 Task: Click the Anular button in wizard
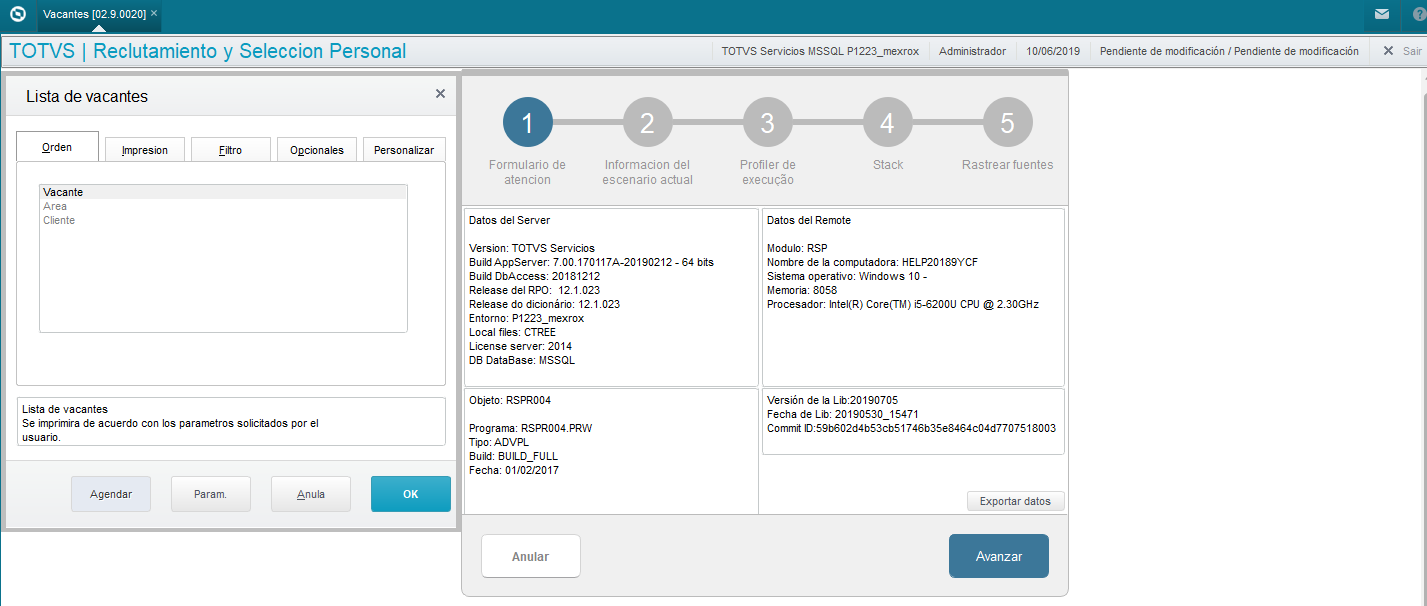[x=531, y=556]
